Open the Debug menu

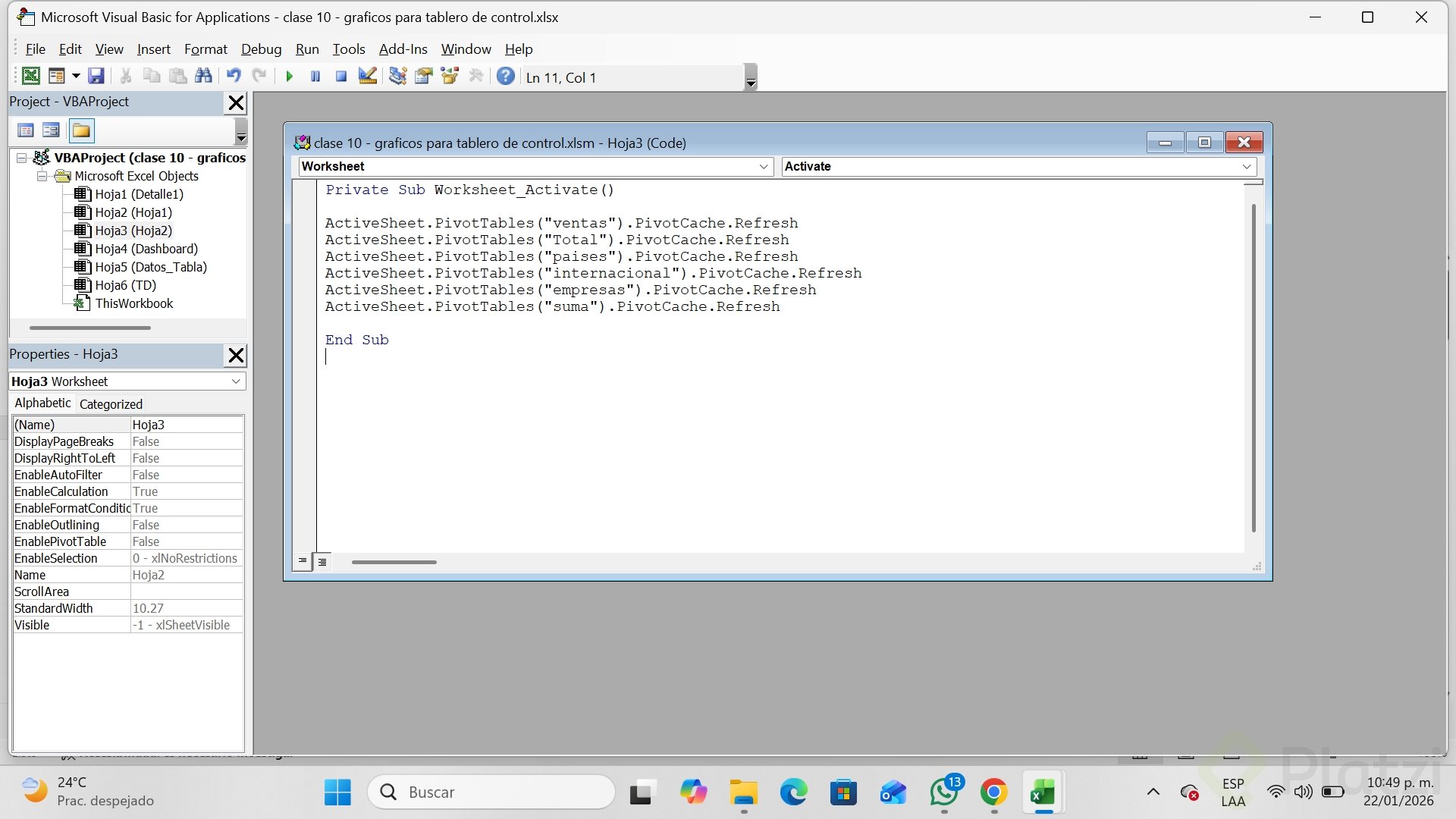[261, 49]
